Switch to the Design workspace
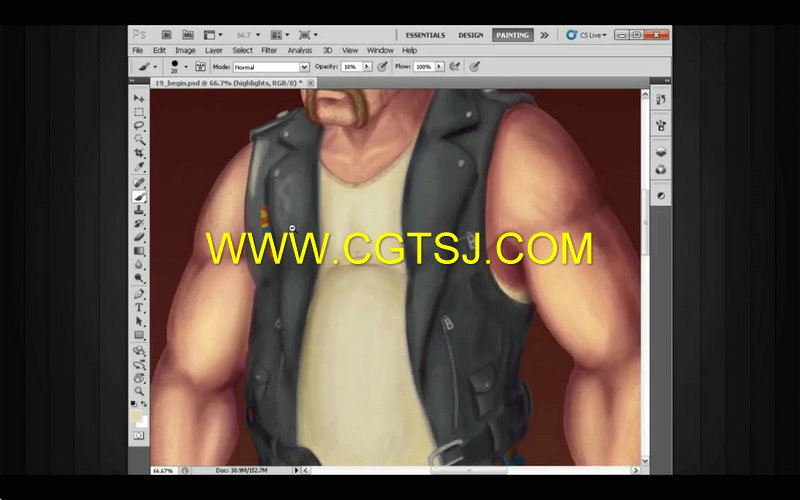Image resolution: width=800 pixels, height=500 pixels. [x=471, y=35]
